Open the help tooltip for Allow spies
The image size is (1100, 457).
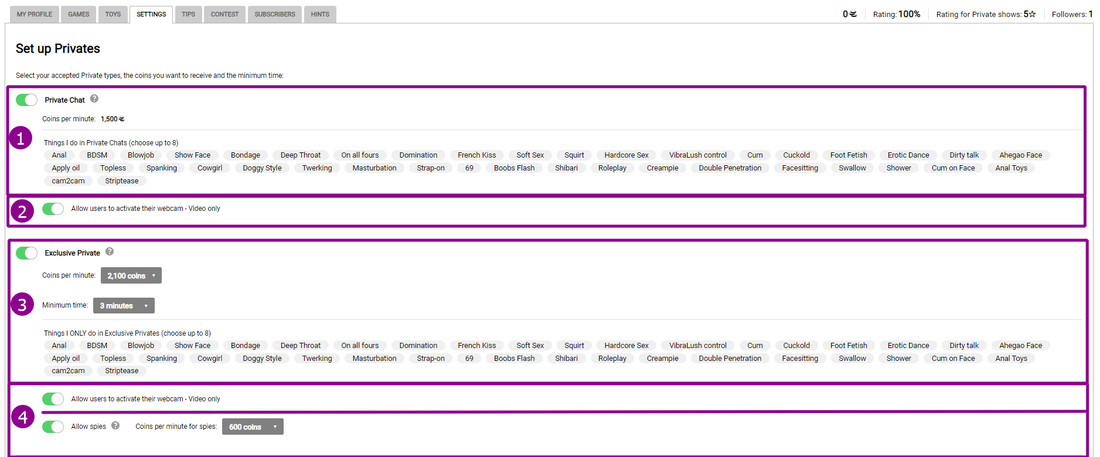point(115,425)
